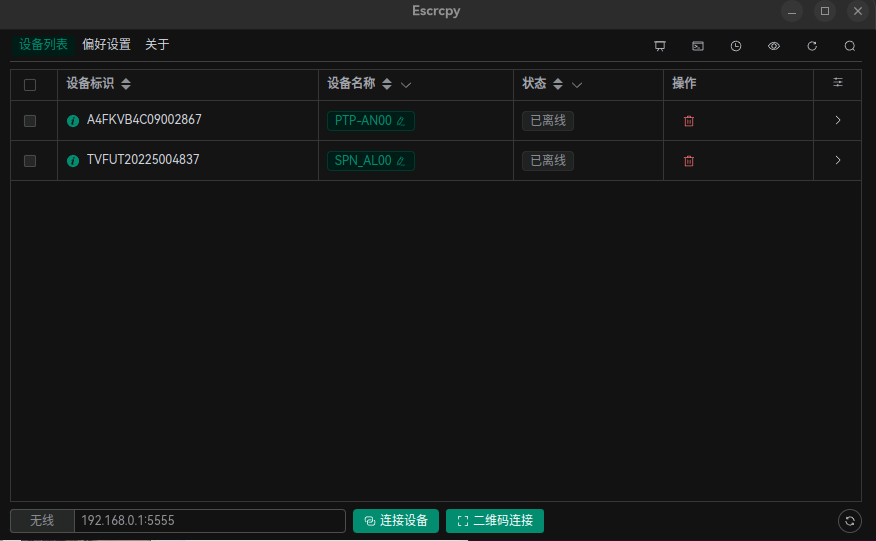Check the box for TVFUT20225004837 row
876x541 pixels.
(30, 161)
